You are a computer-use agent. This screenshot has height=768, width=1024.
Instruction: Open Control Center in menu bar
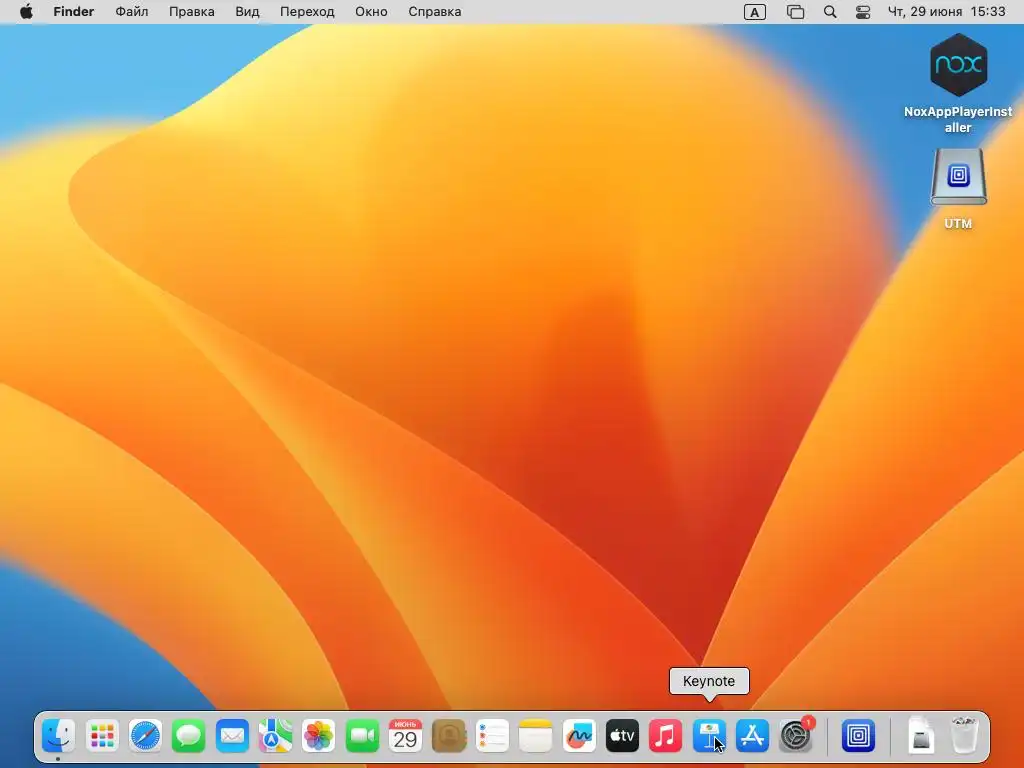(863, 12)
